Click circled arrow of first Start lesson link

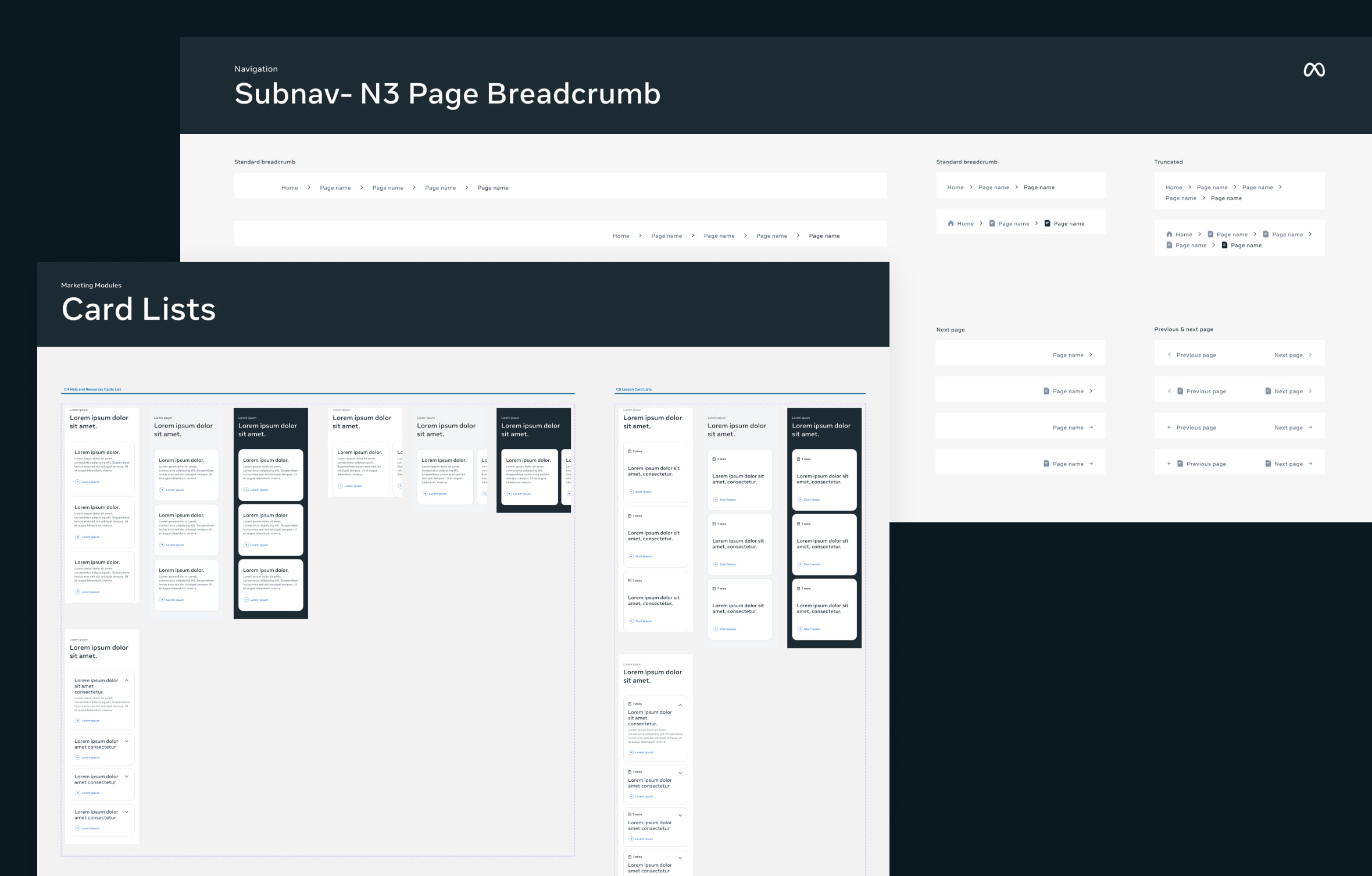click(631, 492)
